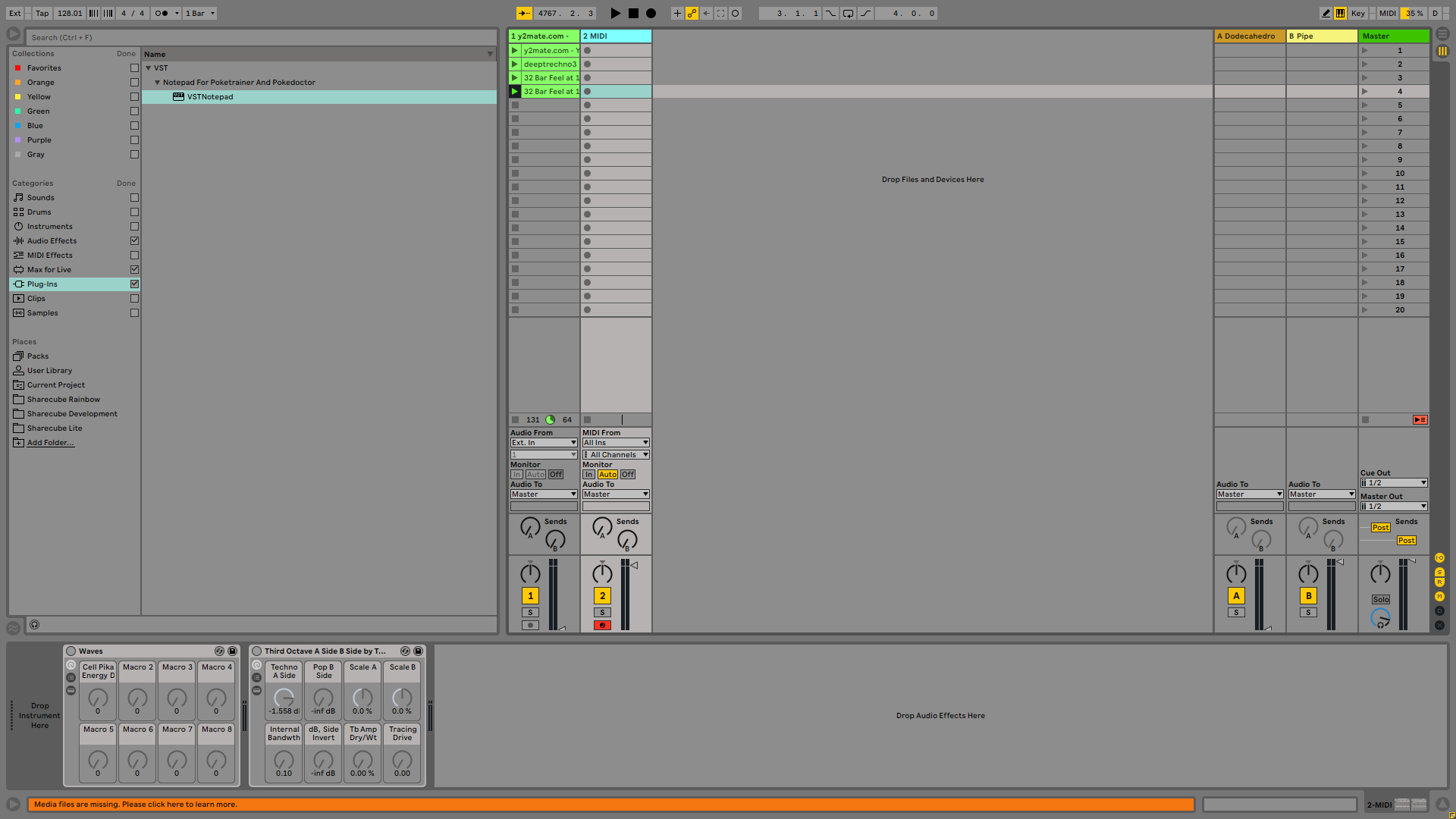Open the Audio From Ext. In dropdown
Screen dimensions: 1456x819
pos(543,443)
